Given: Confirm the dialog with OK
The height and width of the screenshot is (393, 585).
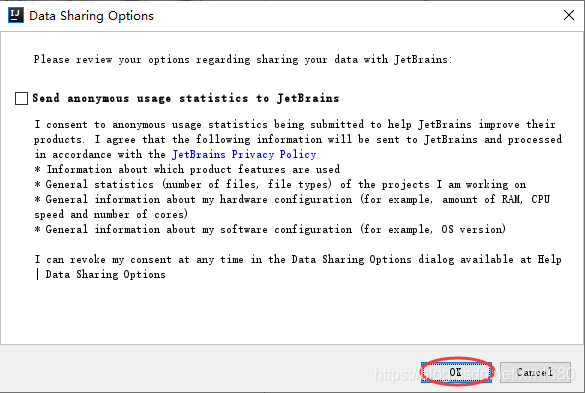Looking at the screenshot, I should 456,372.
